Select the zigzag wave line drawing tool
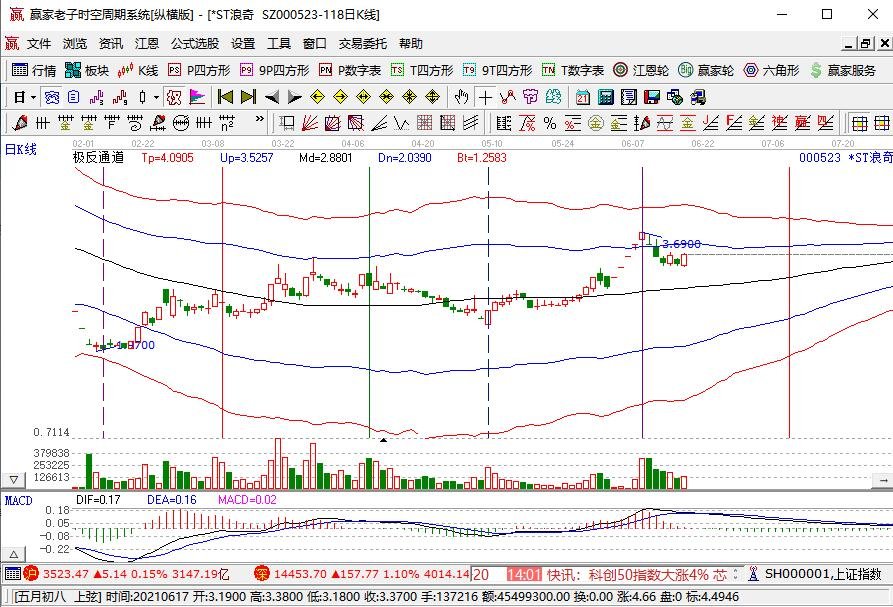 pyautogui.click(x=402, y=123)
